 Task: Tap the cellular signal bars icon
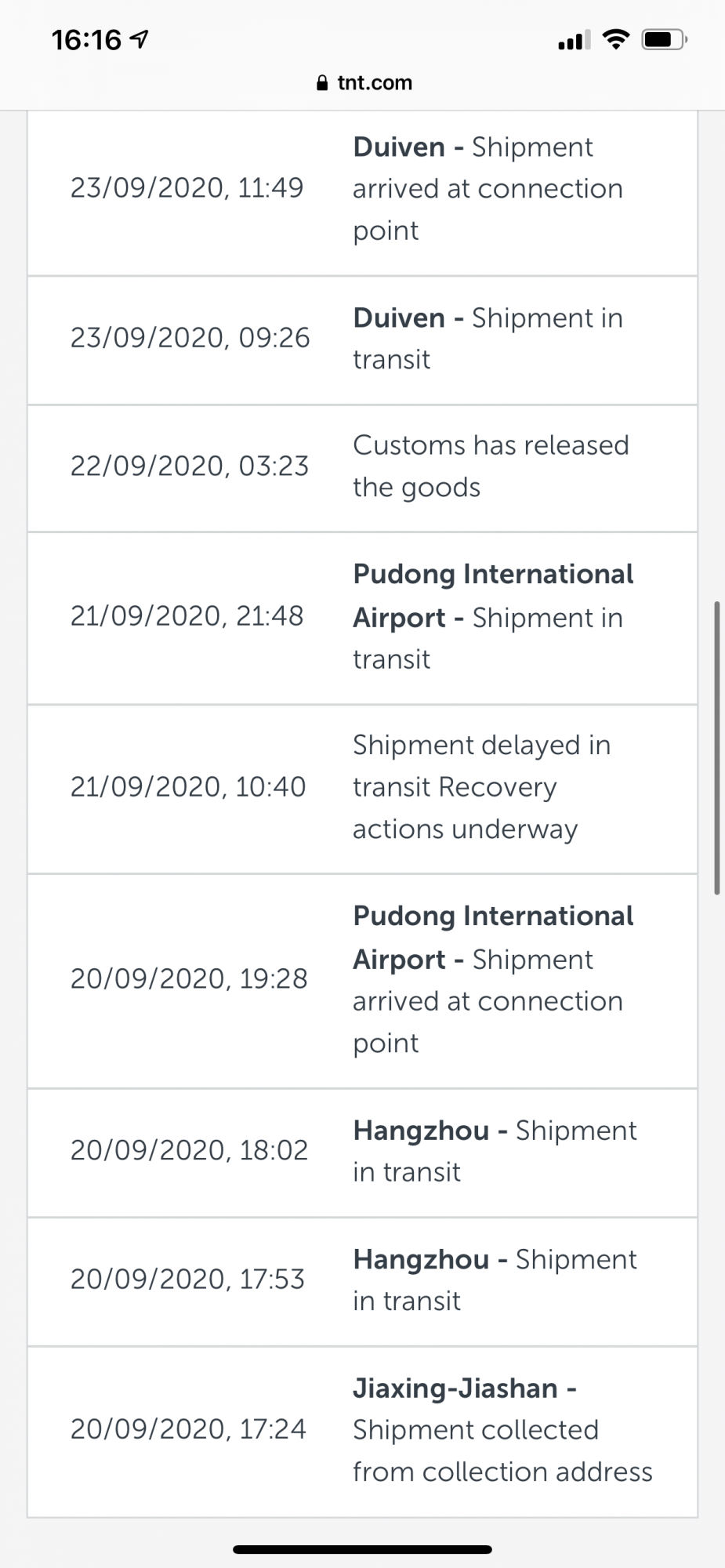click(574, 40)
